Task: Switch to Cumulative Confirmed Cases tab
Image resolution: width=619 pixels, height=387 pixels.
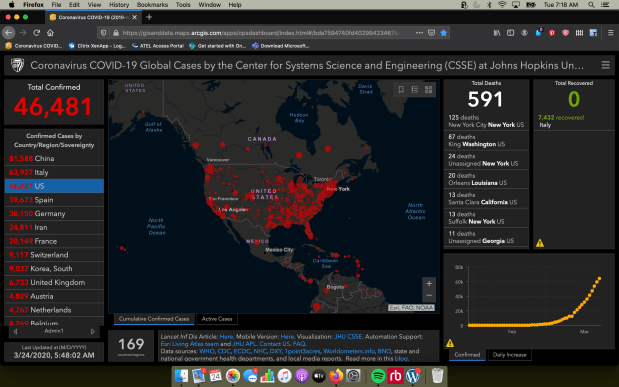Action: point(154,319)
